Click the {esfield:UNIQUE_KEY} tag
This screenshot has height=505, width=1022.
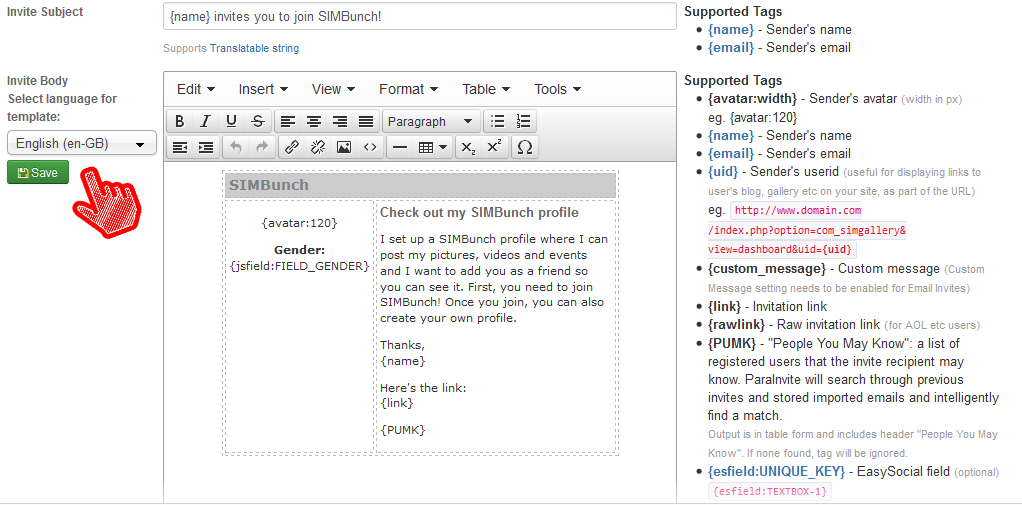[776, 471]
